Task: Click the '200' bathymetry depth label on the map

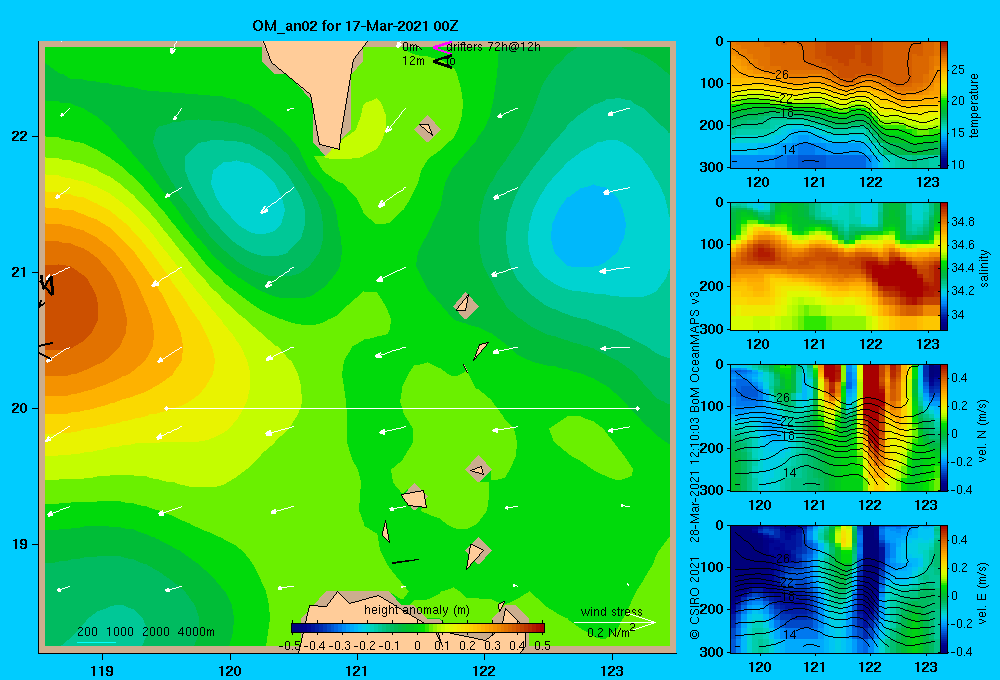Action: 87,632
